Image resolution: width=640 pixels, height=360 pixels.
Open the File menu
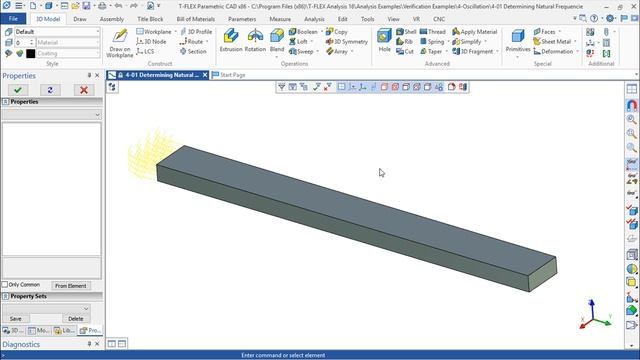[13, 19]
